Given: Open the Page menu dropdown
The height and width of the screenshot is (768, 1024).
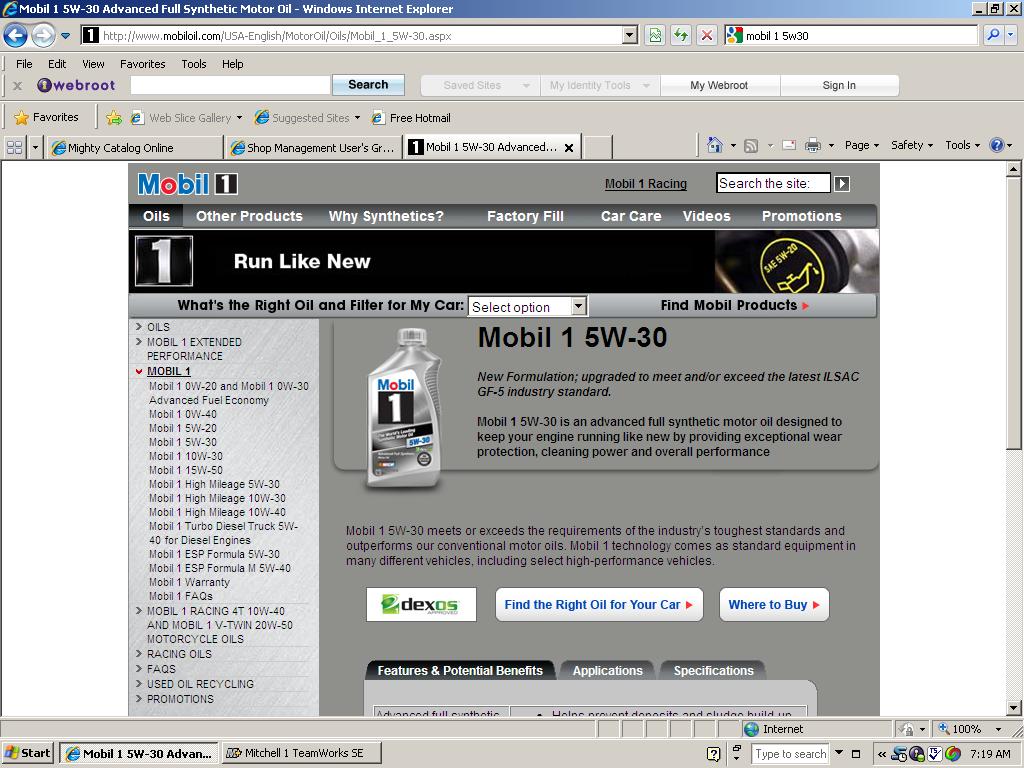Looking at the screenshot, I should tap(861, 145).
